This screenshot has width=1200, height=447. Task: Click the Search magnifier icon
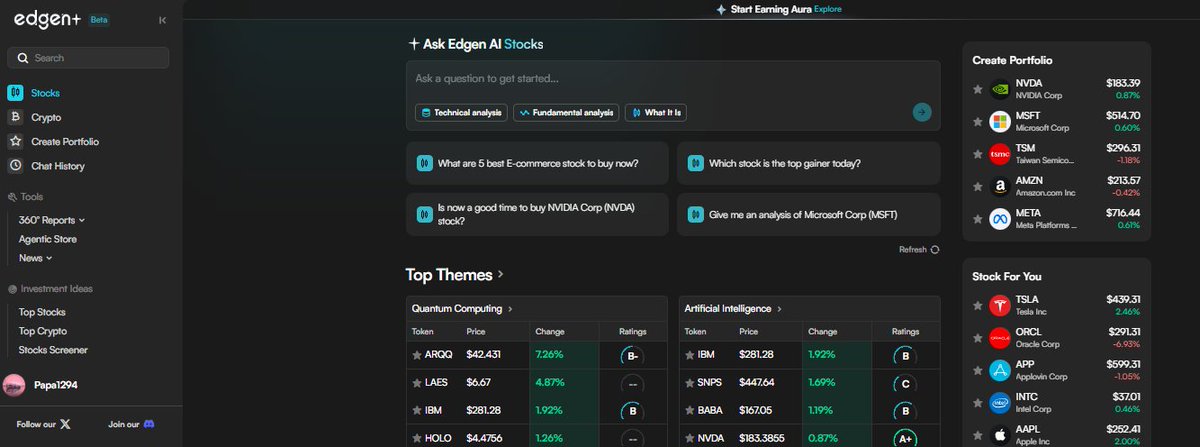23,58
